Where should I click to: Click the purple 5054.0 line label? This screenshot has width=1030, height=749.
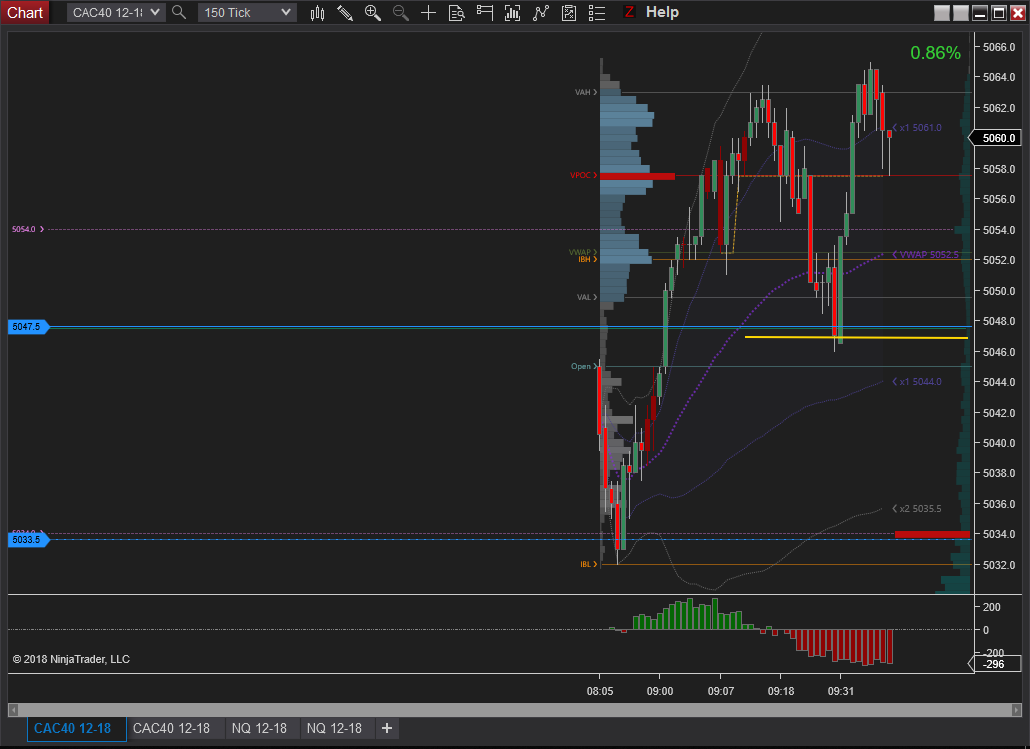click(28, 229)
